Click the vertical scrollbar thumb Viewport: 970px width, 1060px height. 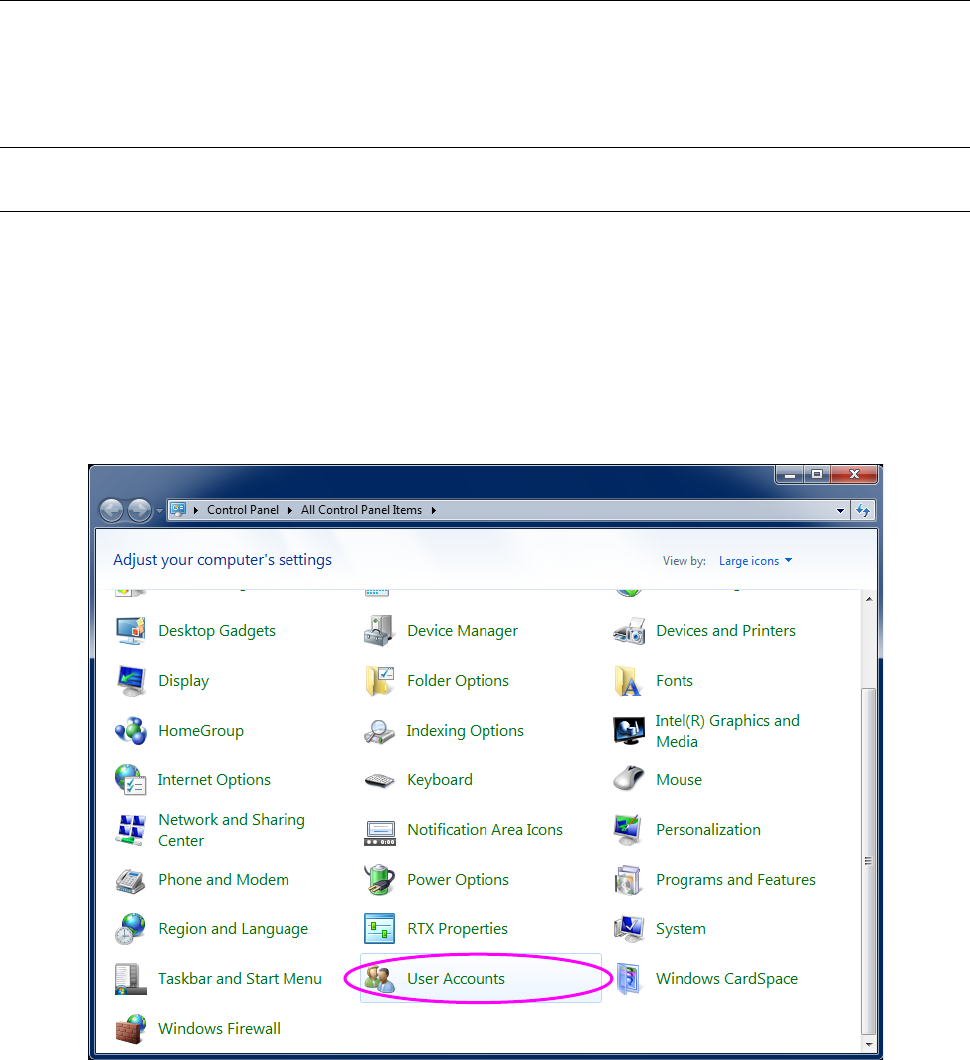coord(869,861)
